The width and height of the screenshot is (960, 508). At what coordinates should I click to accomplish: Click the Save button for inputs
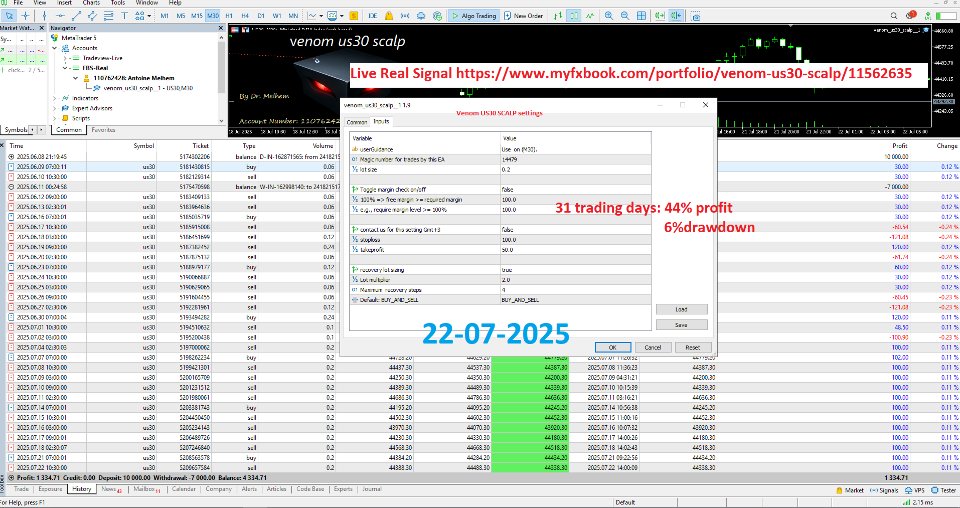pyautogui.click(x=681, y=325)
